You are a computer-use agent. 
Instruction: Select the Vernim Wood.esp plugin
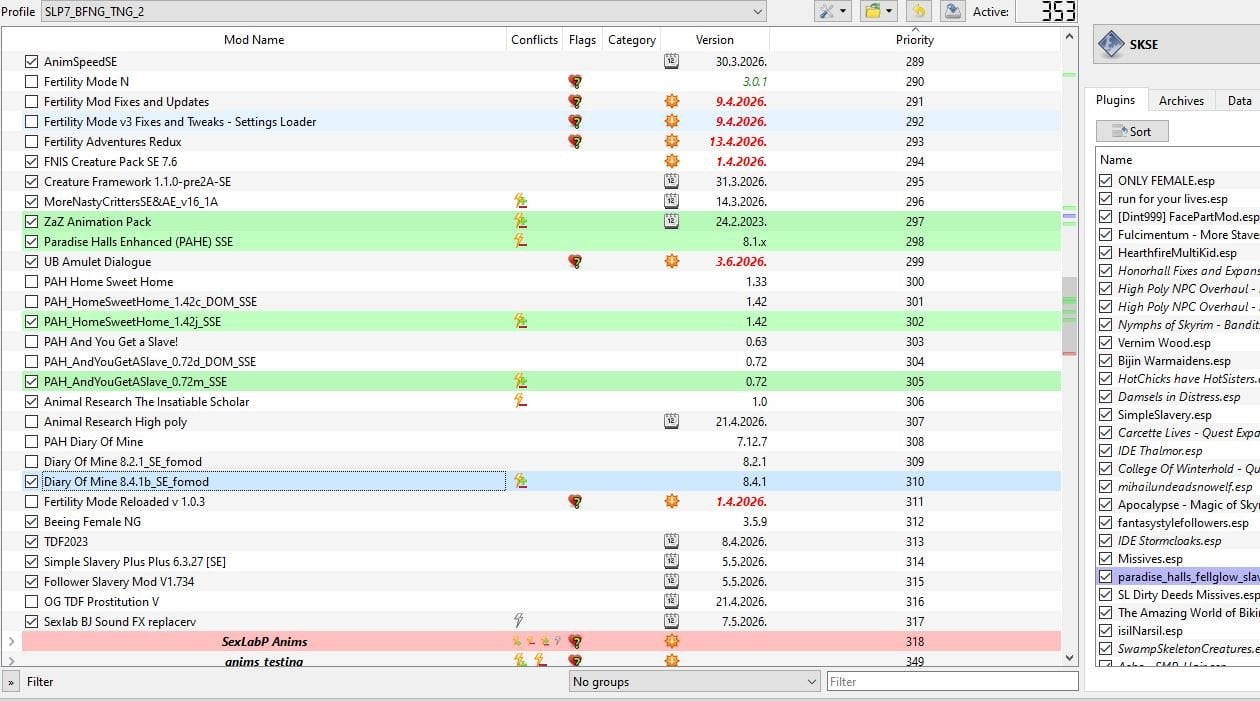[1178, 343]
